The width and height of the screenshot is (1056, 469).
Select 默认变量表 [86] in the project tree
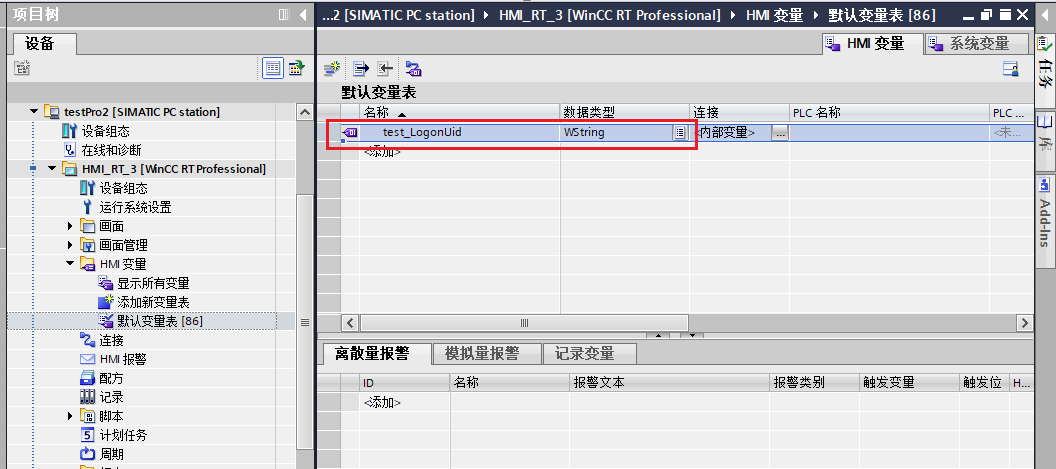(160, 321)
